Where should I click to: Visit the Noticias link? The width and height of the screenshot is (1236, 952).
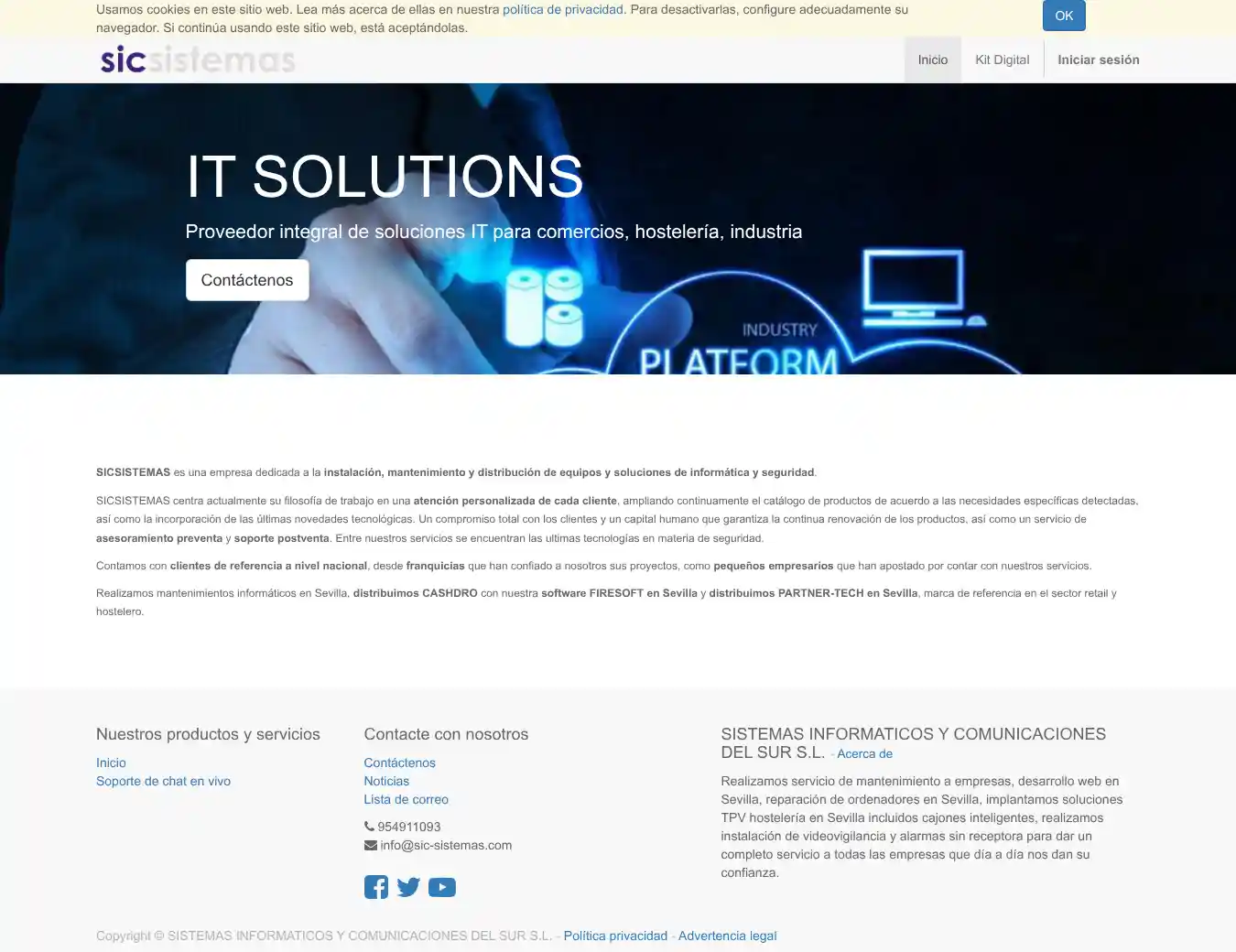click(386, 781)
